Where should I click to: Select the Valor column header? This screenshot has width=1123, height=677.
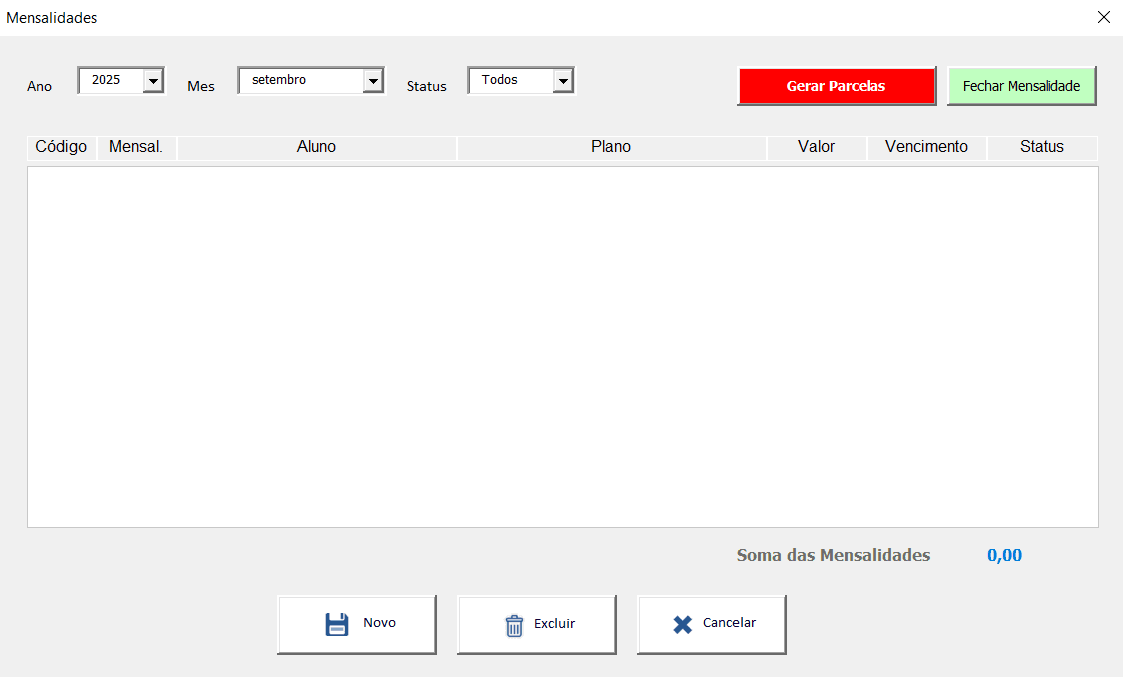(816, 147)
